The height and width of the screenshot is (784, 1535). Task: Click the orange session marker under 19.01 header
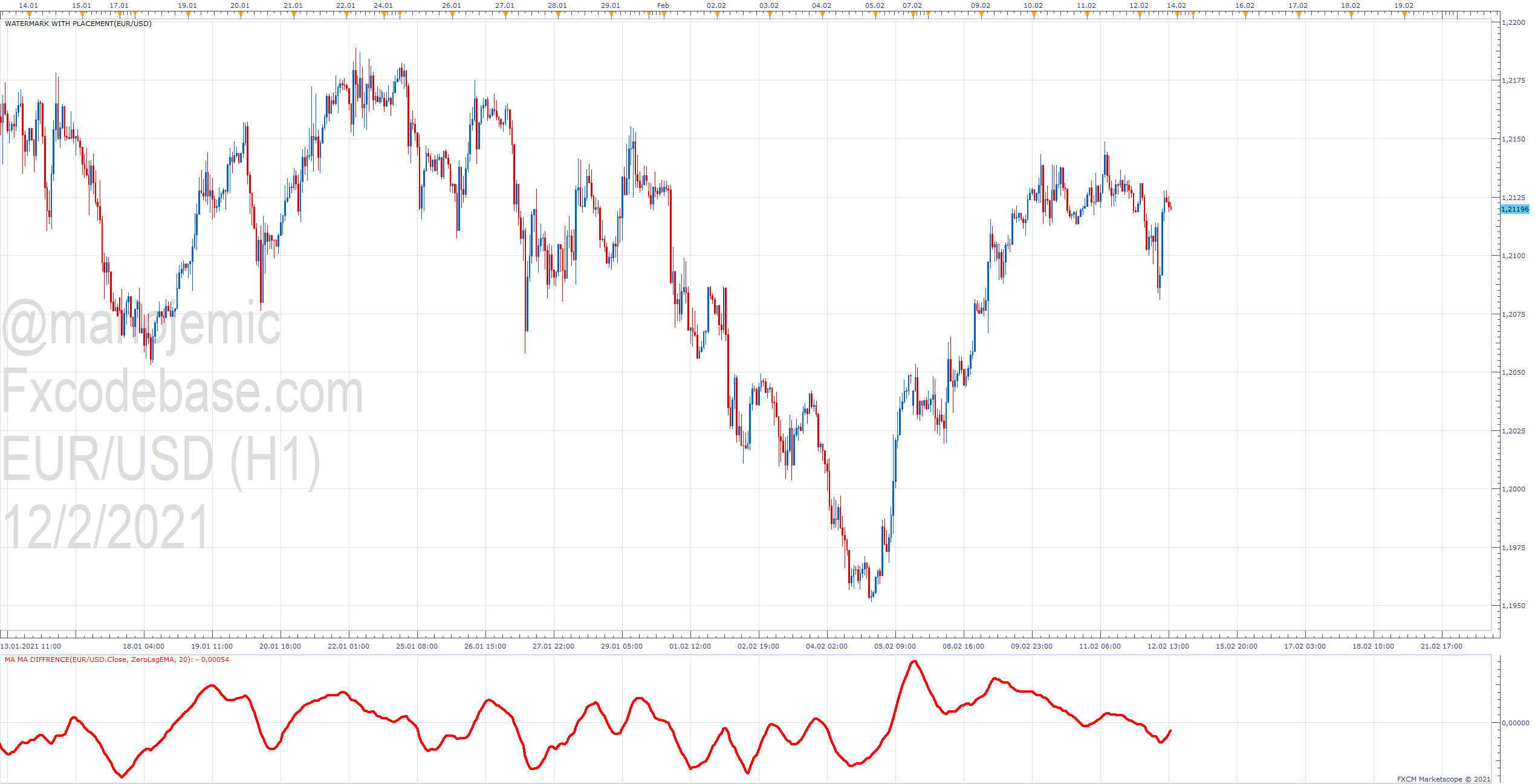tap(188, 15)
